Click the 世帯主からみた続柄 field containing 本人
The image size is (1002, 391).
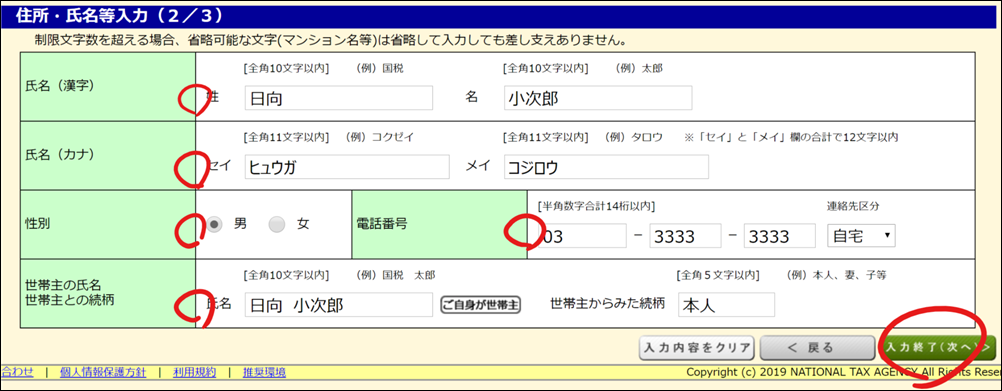tap(727, 305)
